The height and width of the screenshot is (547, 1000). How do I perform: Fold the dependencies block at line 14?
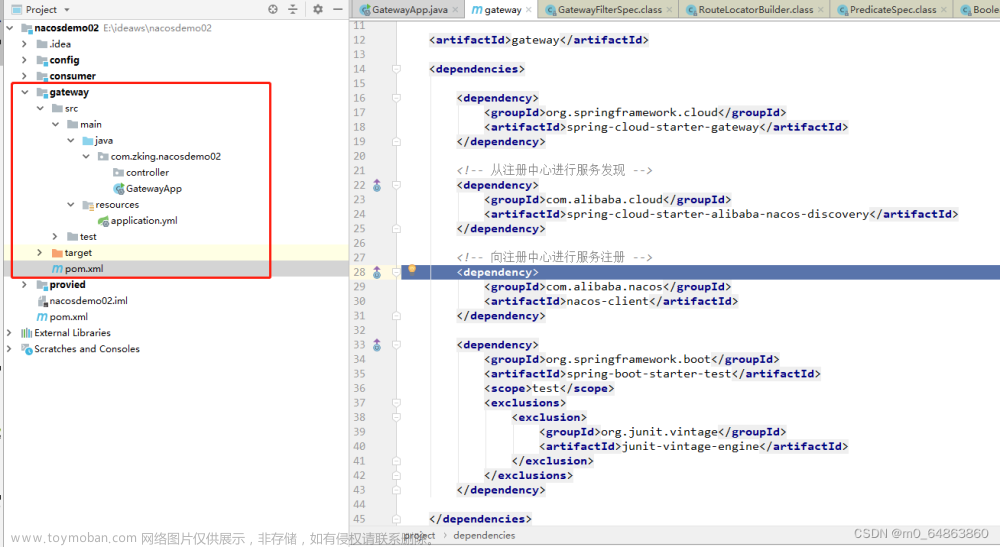coord(396,69)
